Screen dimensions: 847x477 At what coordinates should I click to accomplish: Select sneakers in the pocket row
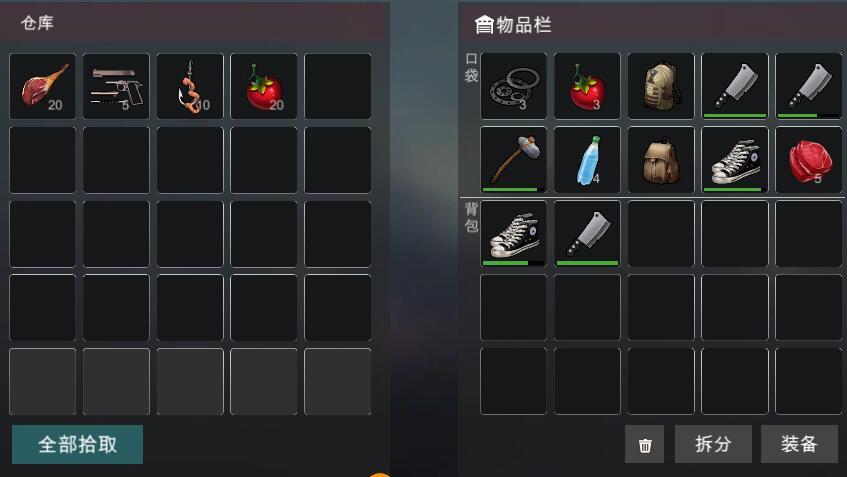[735, 159]
